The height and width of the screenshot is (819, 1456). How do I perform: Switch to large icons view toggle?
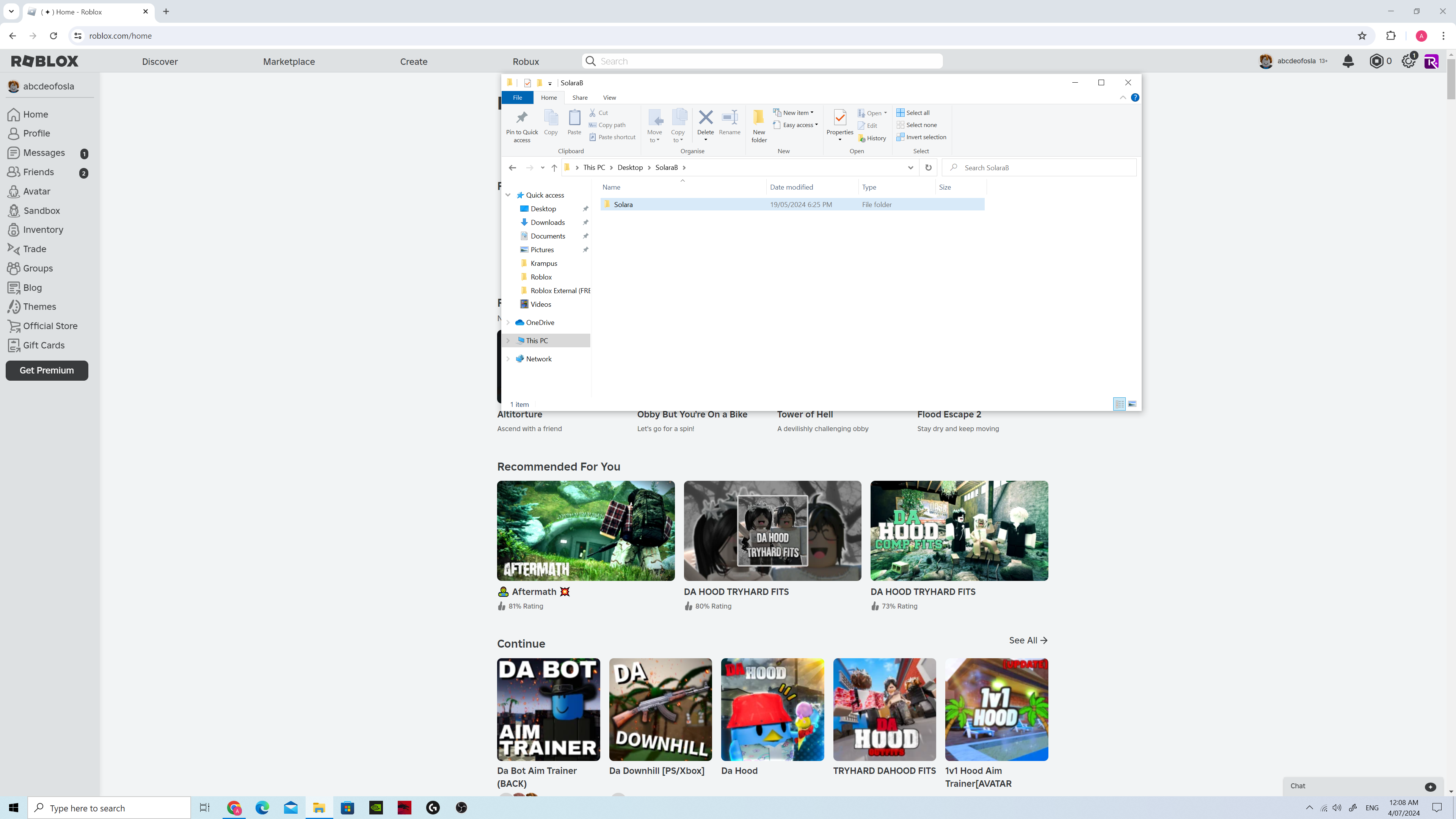[x=1132, y=404]
